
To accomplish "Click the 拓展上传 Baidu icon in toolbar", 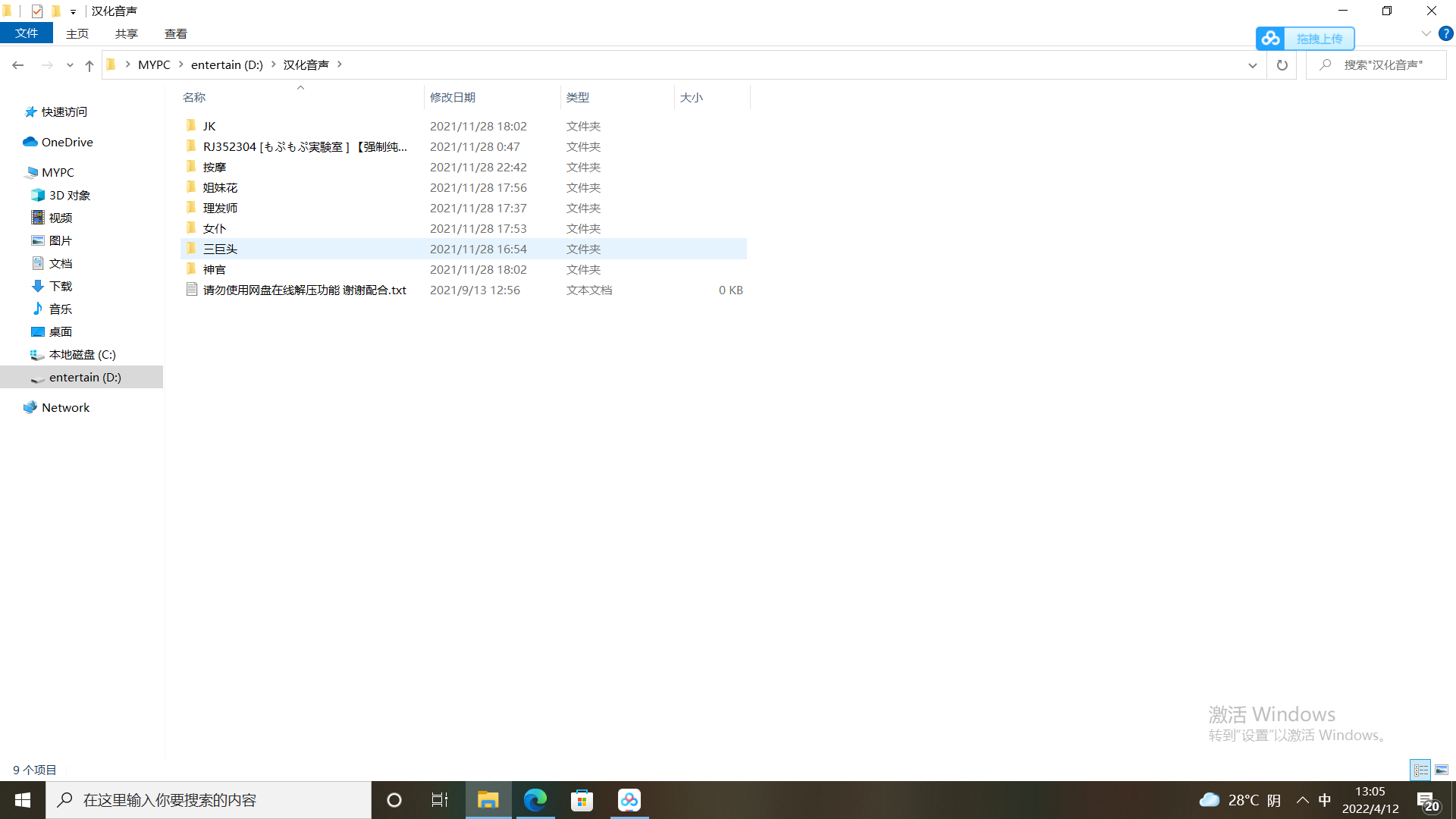I will [x=1270, y=38].
